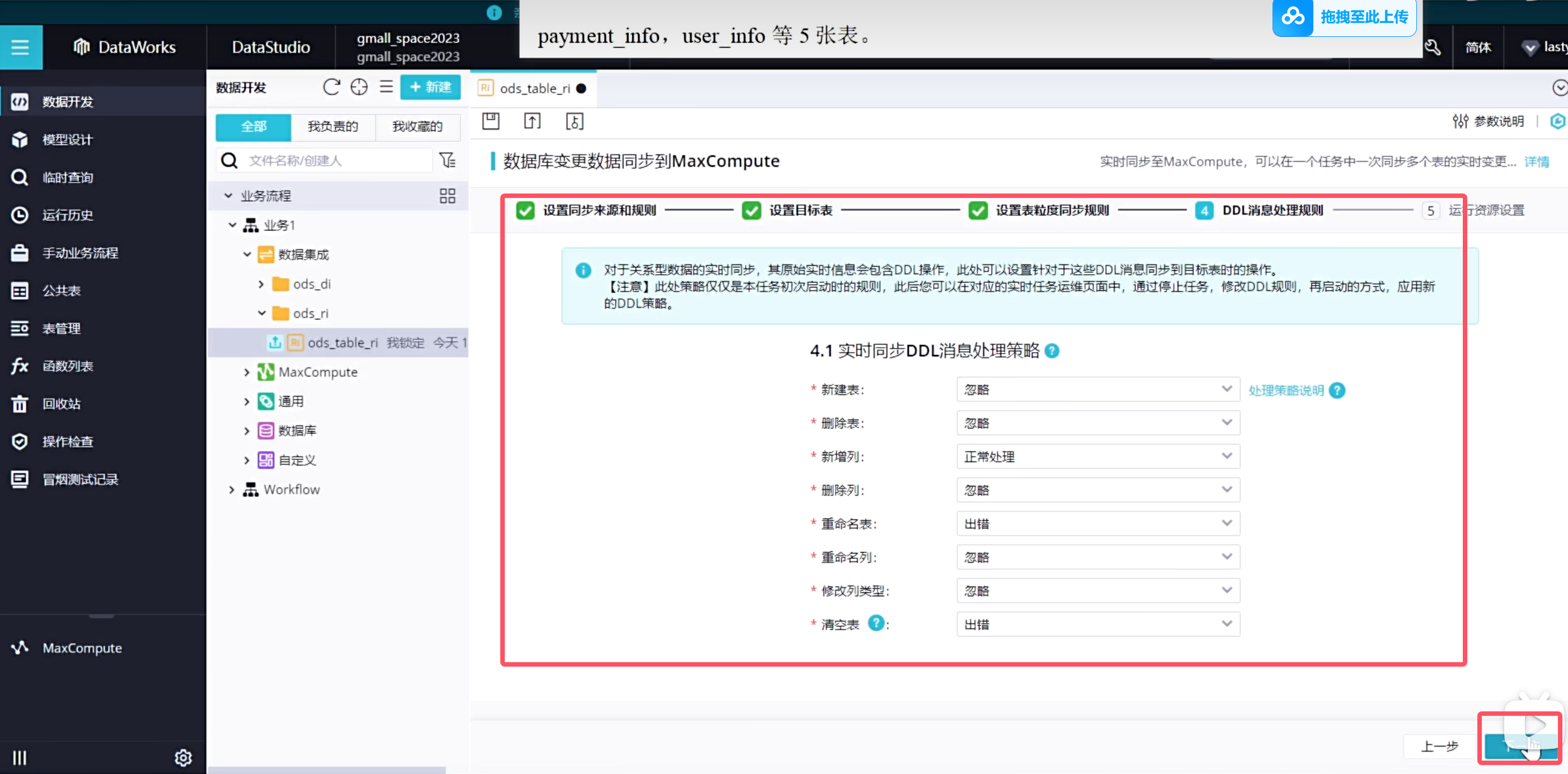
Task: Click the locate-file crosshair icon
Action: (359, 87)
